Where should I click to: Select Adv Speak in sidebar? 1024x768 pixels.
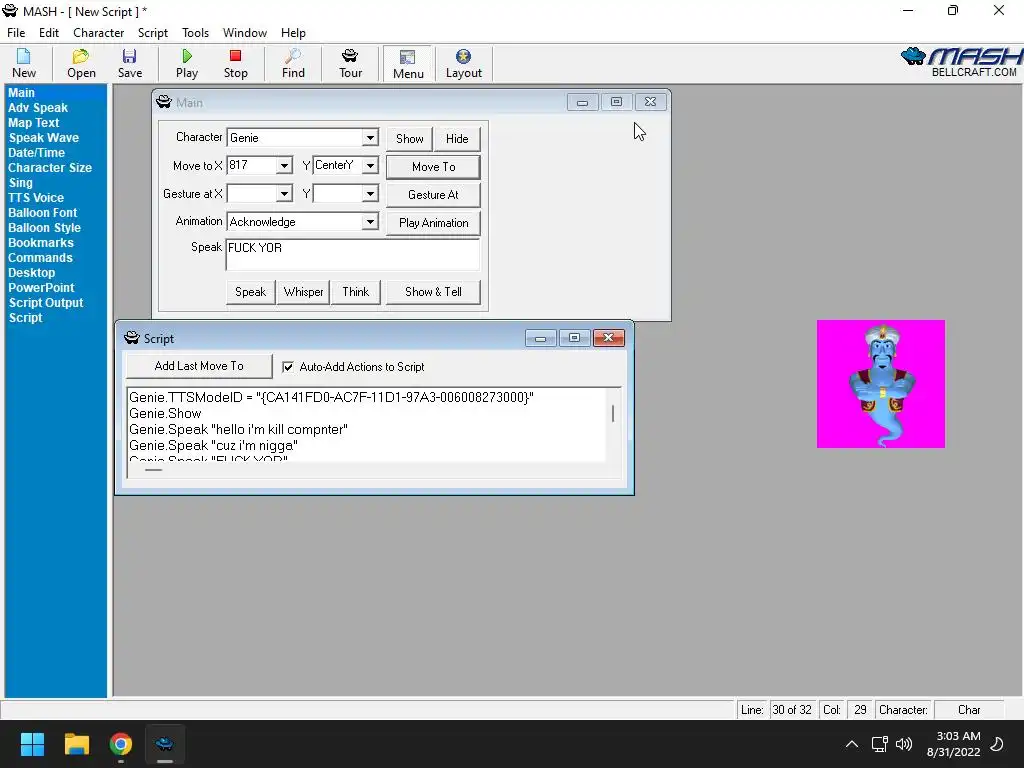pyautogui.click(x=38, y=108)
